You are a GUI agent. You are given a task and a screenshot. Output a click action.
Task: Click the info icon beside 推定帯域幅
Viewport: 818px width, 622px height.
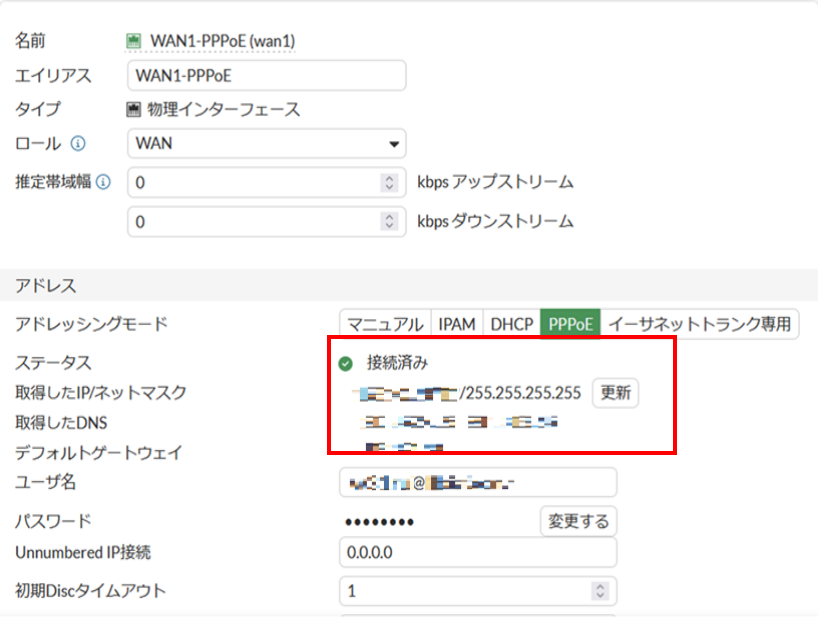103,183
